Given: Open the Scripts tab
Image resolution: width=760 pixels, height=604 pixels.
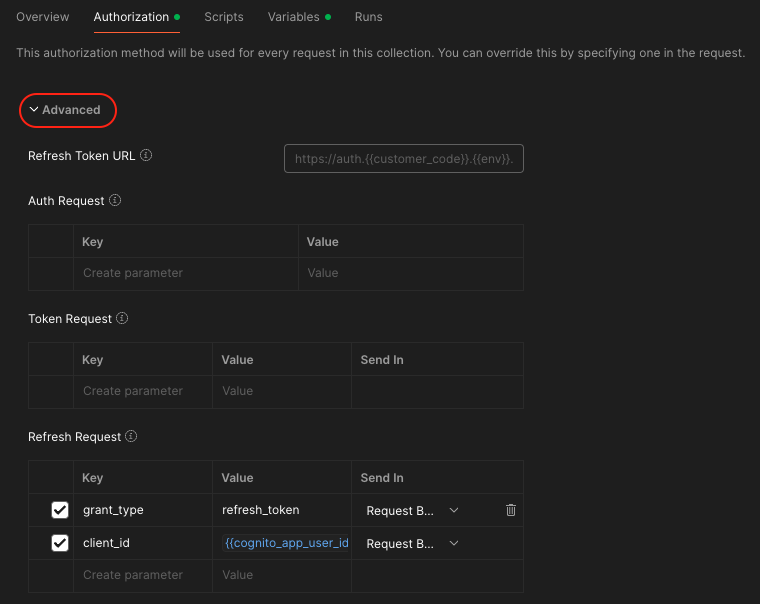Looking at the screenshot, I should [224, 17].
